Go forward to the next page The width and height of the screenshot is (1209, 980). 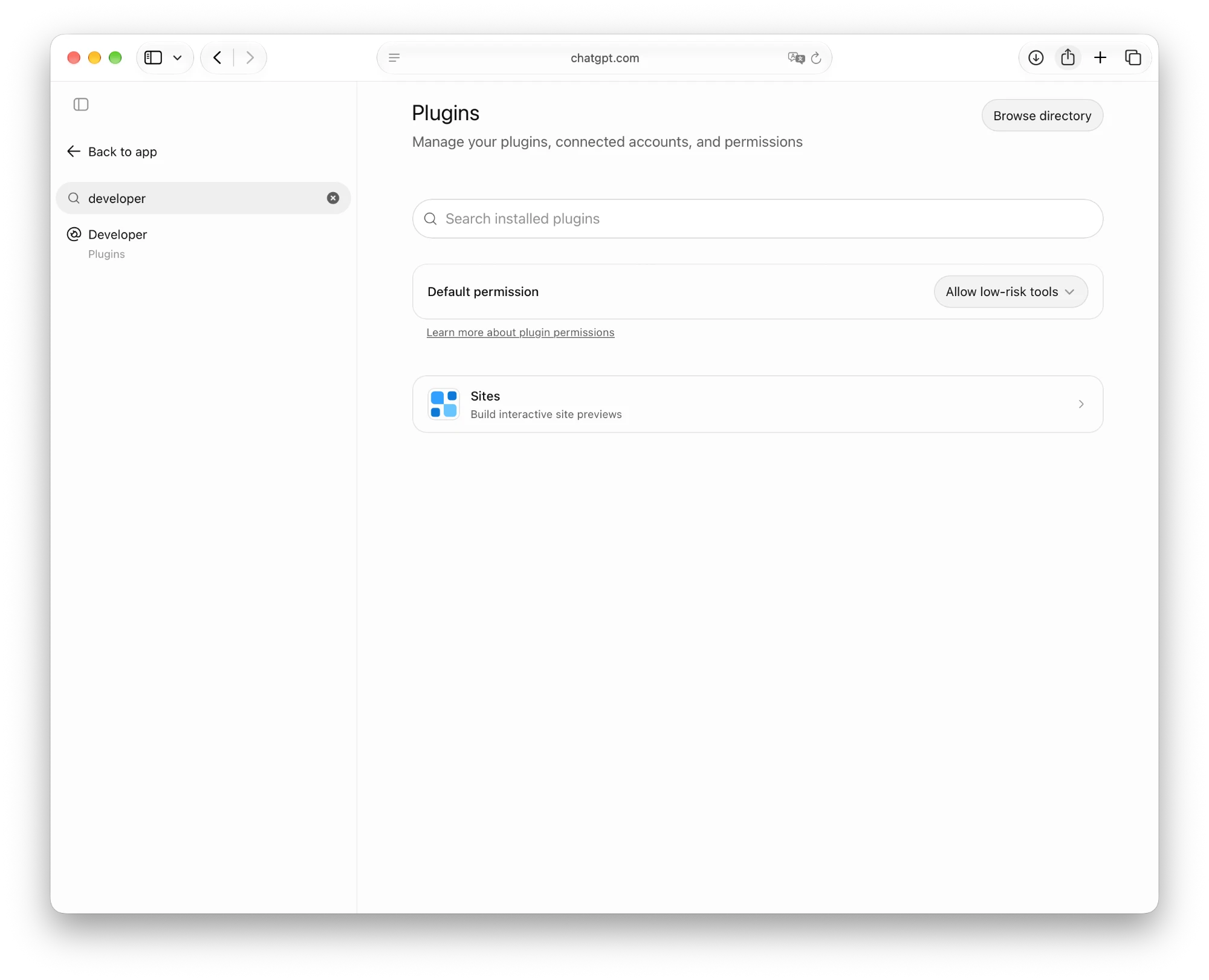[x=250, y=57]
